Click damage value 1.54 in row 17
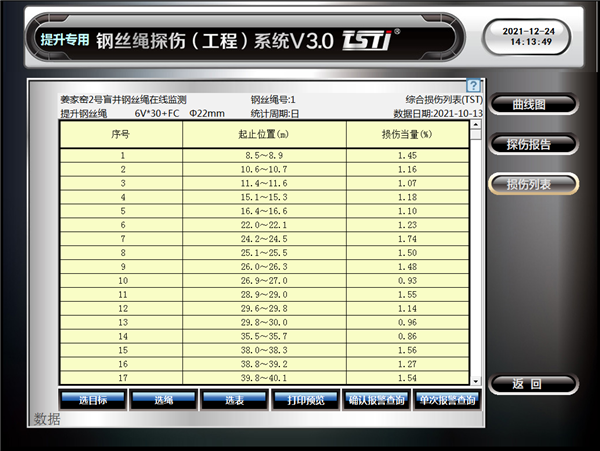Image resolution: width=600 pixels, height=451 pixels. (x=408, y=378)
